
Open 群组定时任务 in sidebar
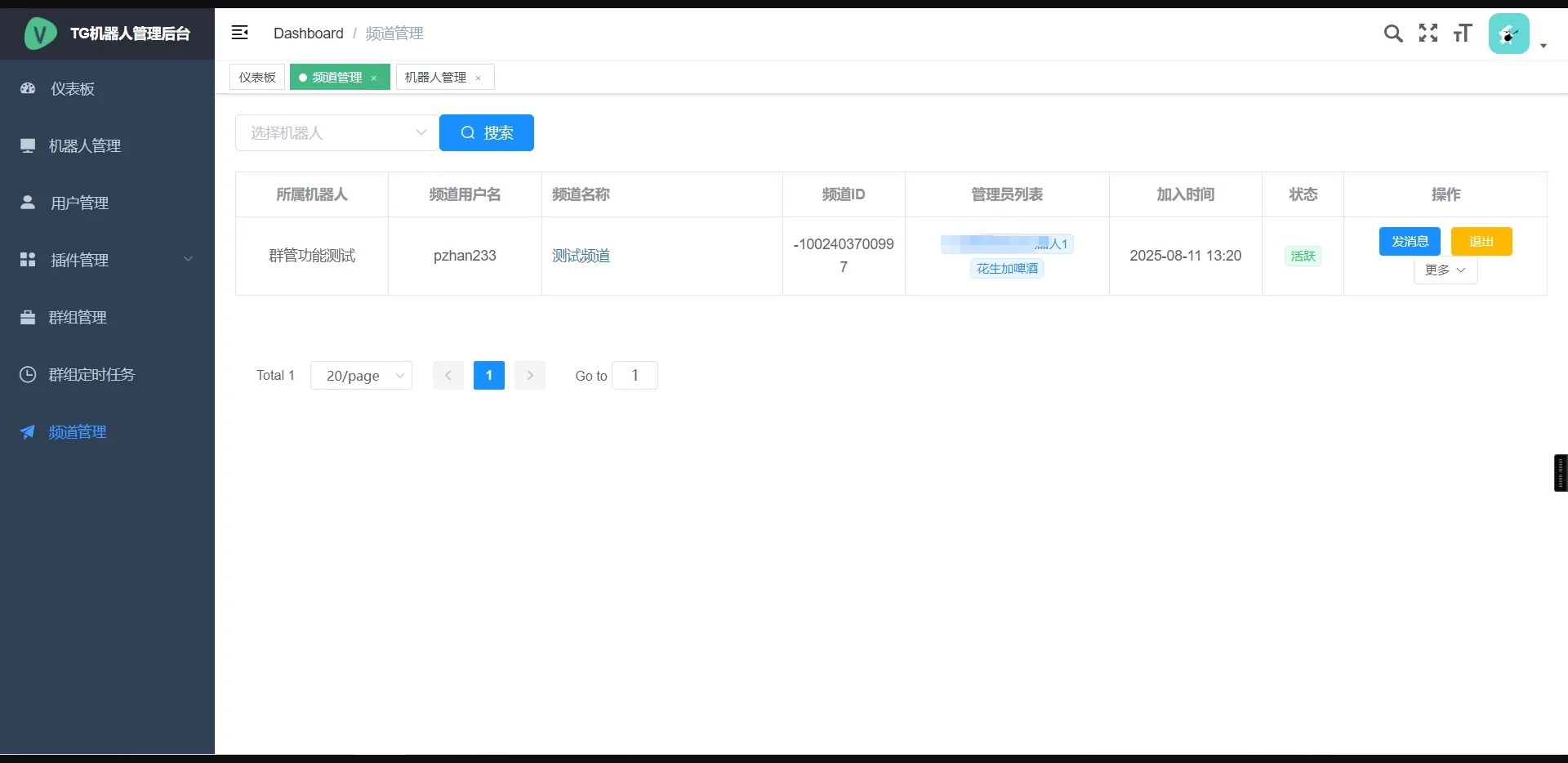91,375
